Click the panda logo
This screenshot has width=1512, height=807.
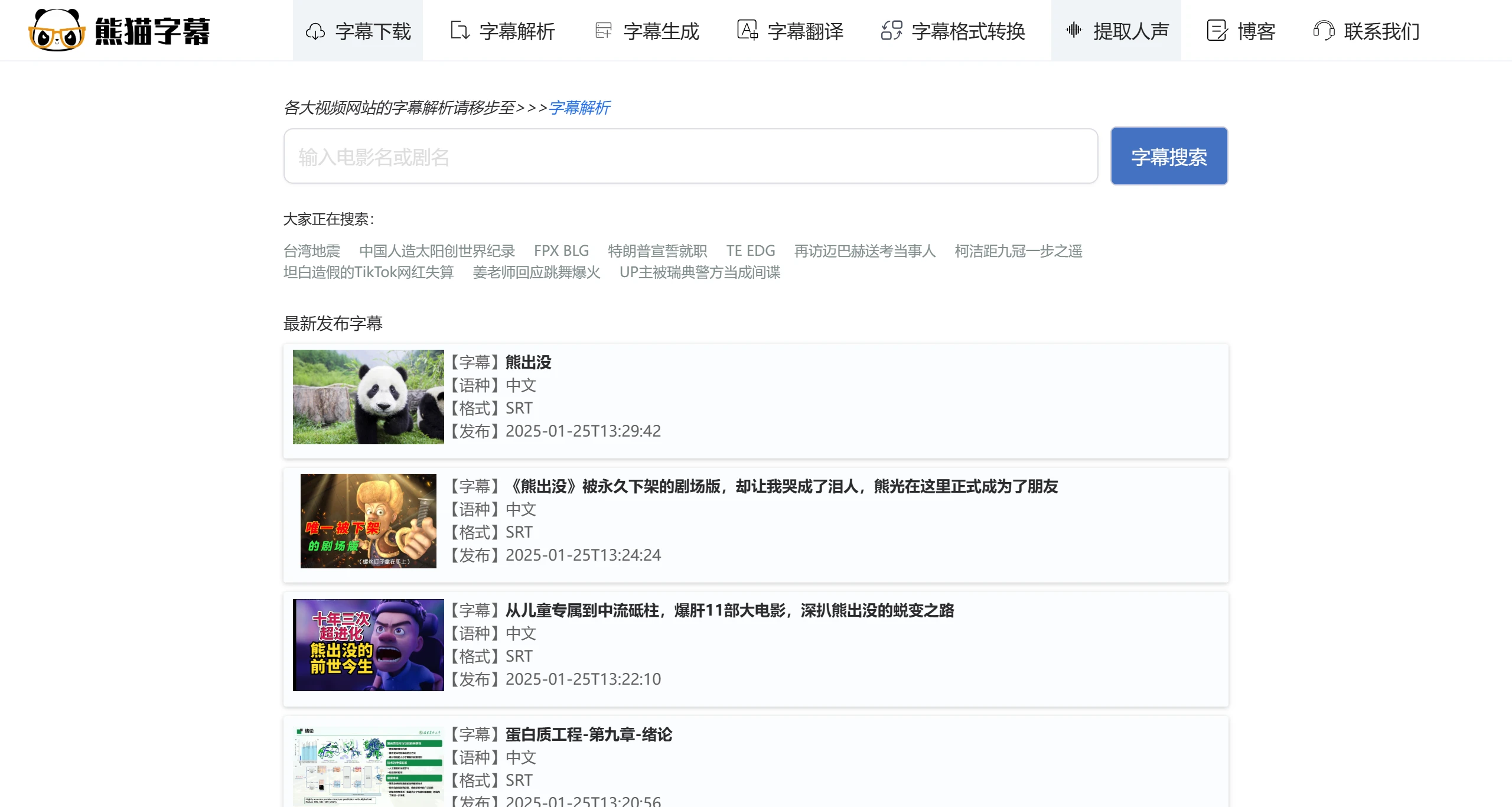(x=56, y=30)
